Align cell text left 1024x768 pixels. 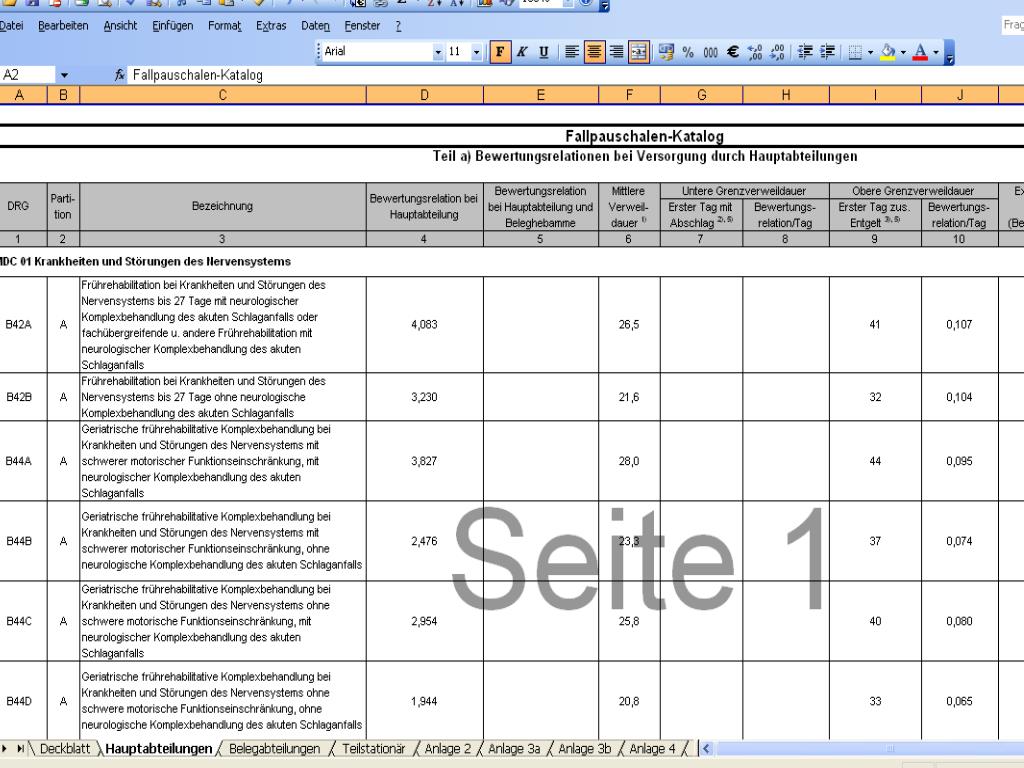point(571,52)
